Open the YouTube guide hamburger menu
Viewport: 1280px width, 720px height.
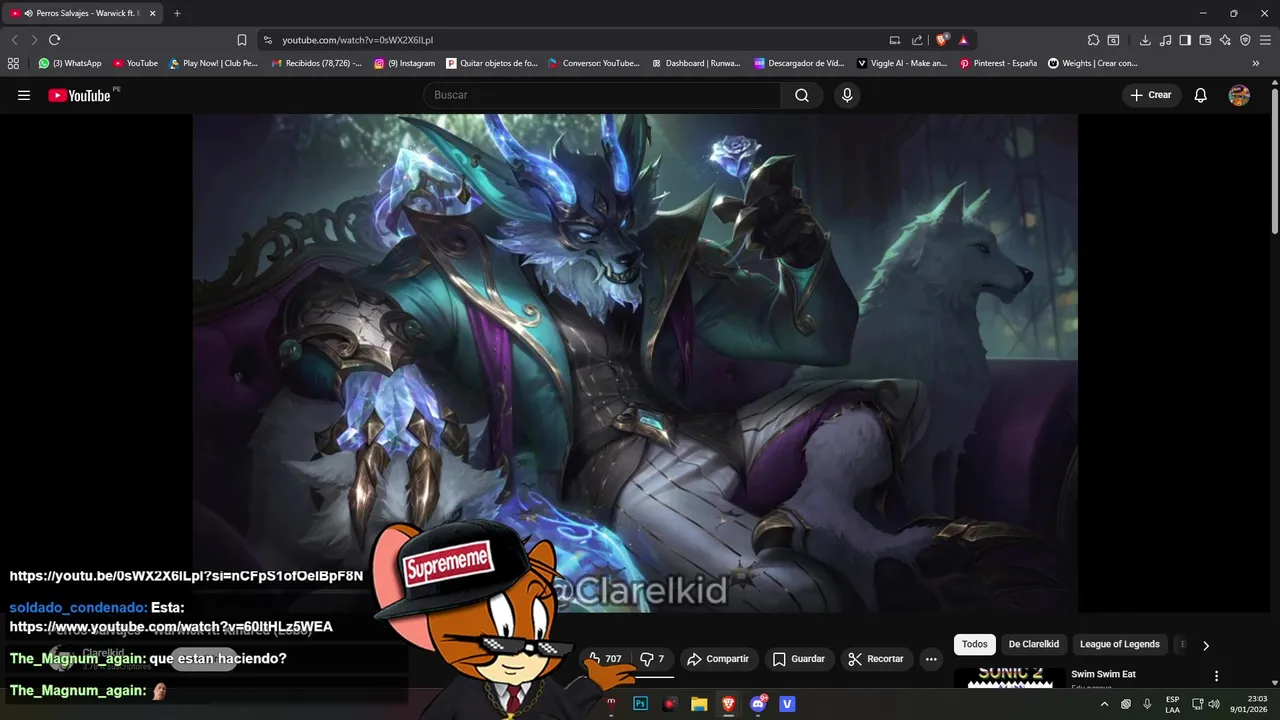(x=24, y=95)
